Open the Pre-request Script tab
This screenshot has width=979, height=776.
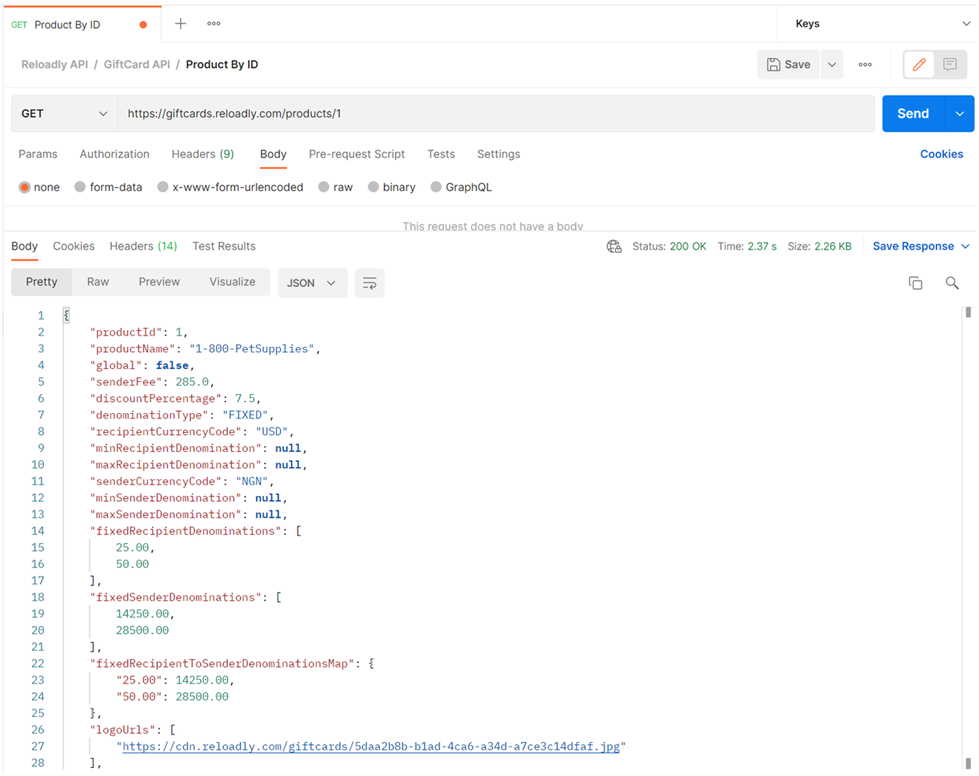point(357,154)
